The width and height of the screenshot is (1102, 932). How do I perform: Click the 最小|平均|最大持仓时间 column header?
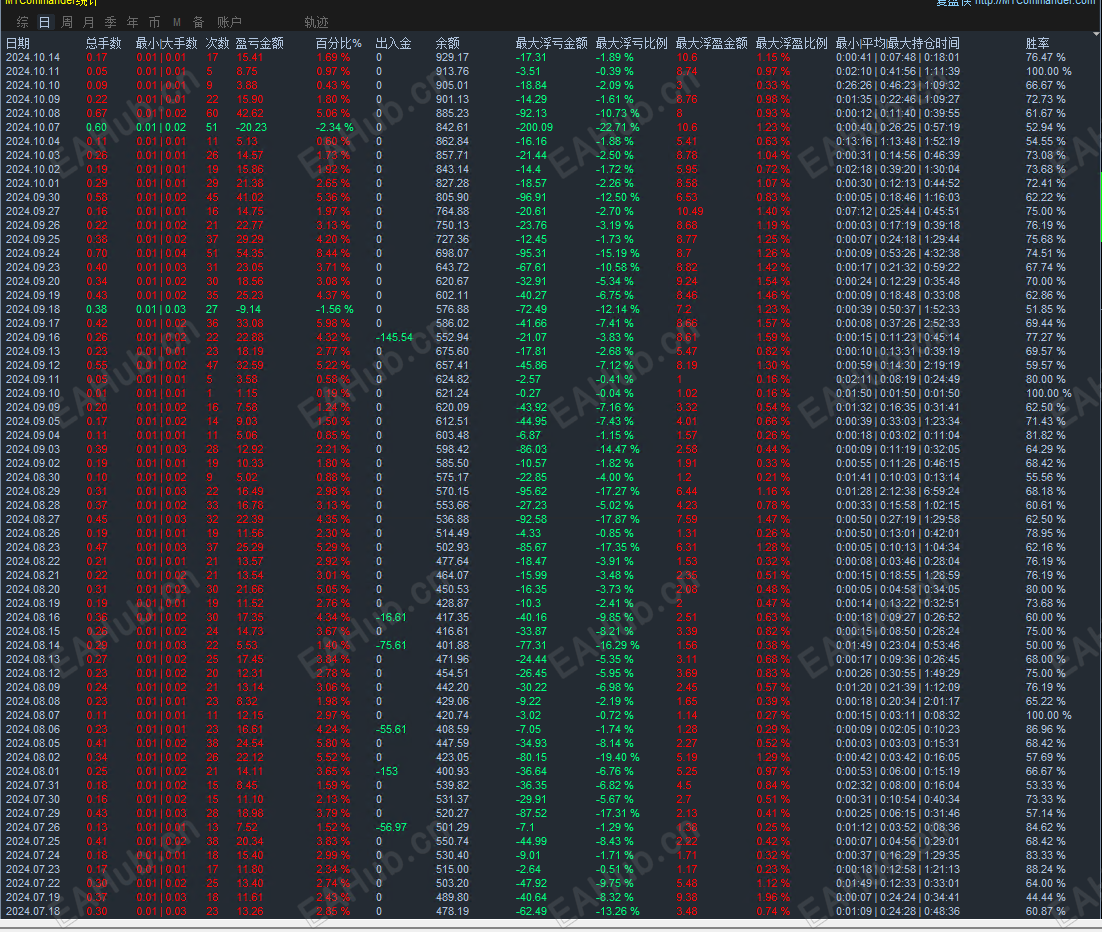897,44
